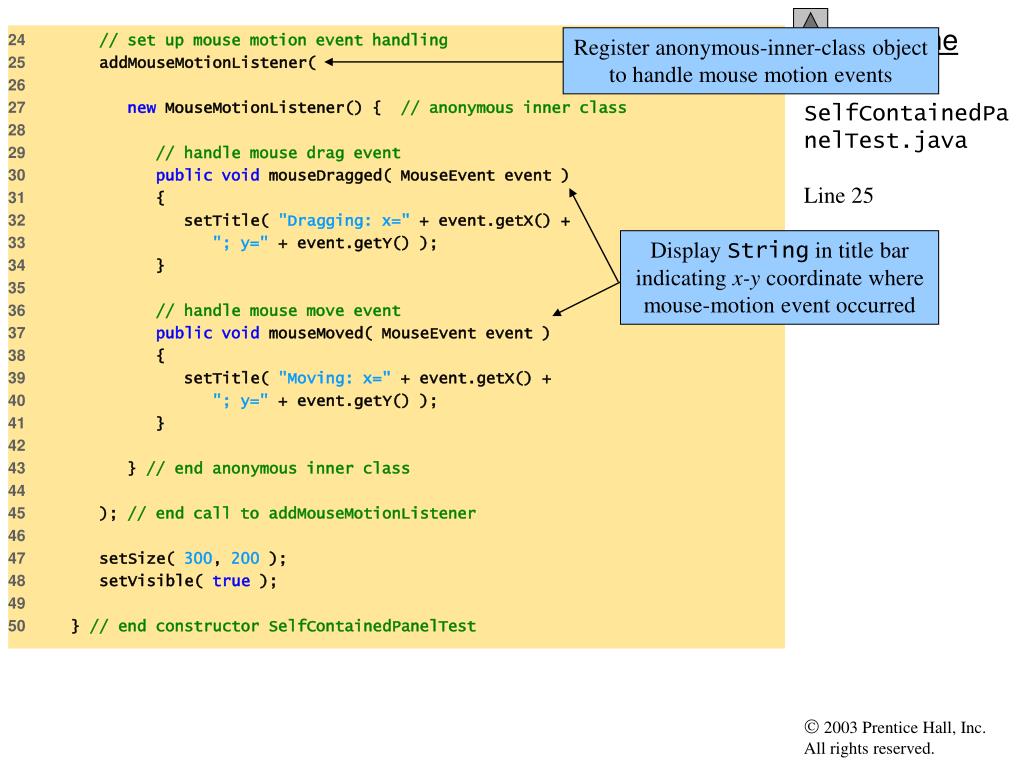The height and width of the screenshot is (768, 1024).
Task: Click the '// handle mouse move event' comment
Action: pos(278,311)
